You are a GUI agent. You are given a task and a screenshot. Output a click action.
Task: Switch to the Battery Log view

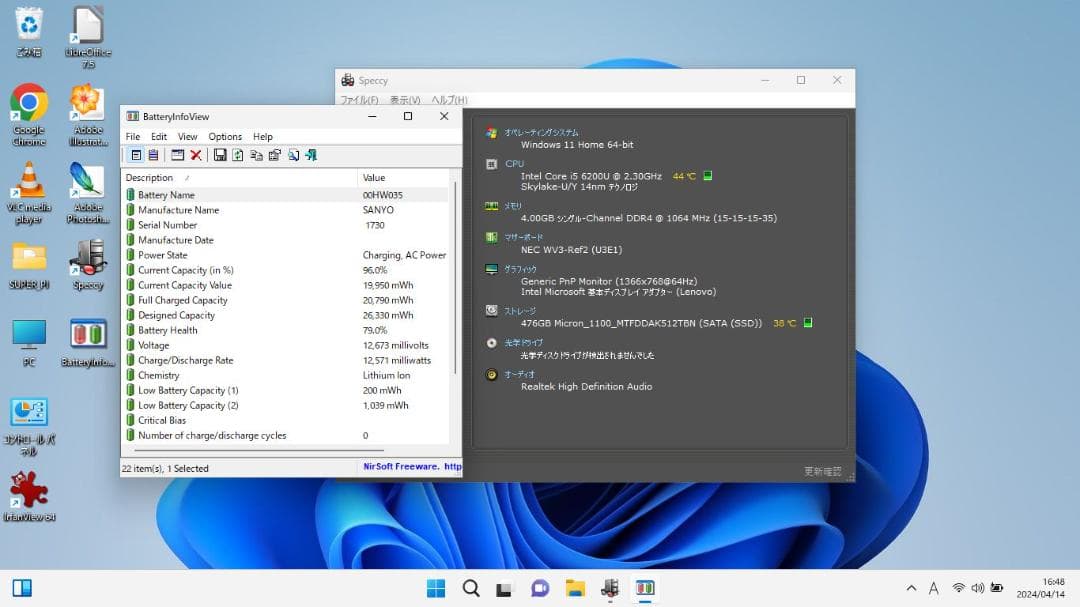152,155
